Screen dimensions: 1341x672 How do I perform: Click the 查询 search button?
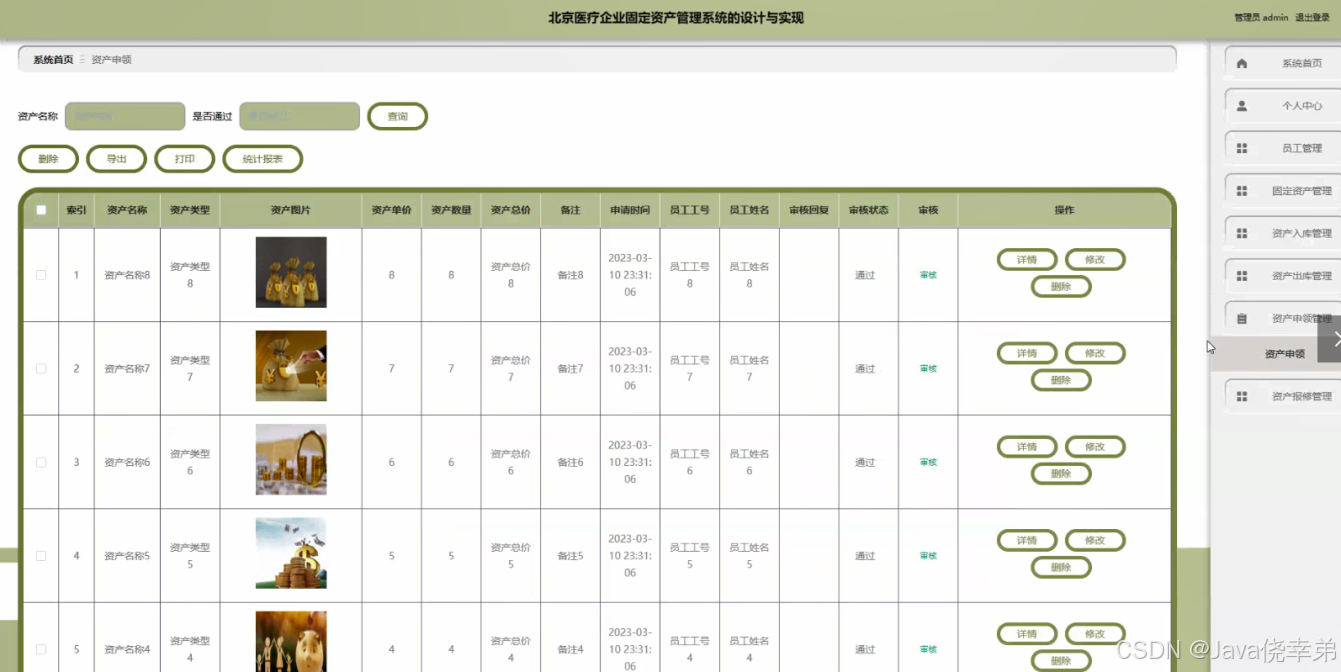click(398, 116)
